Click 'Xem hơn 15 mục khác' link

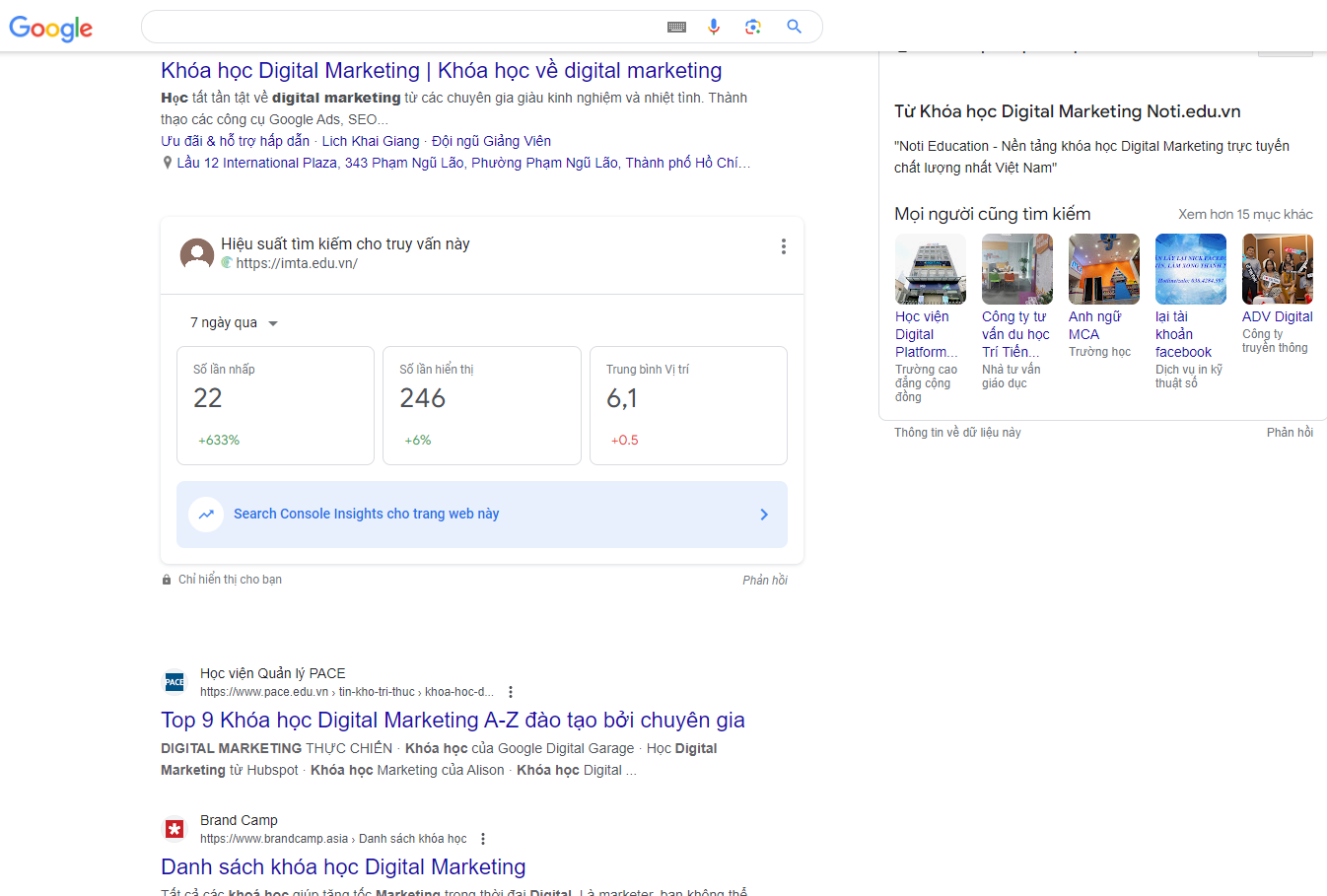1245,214
